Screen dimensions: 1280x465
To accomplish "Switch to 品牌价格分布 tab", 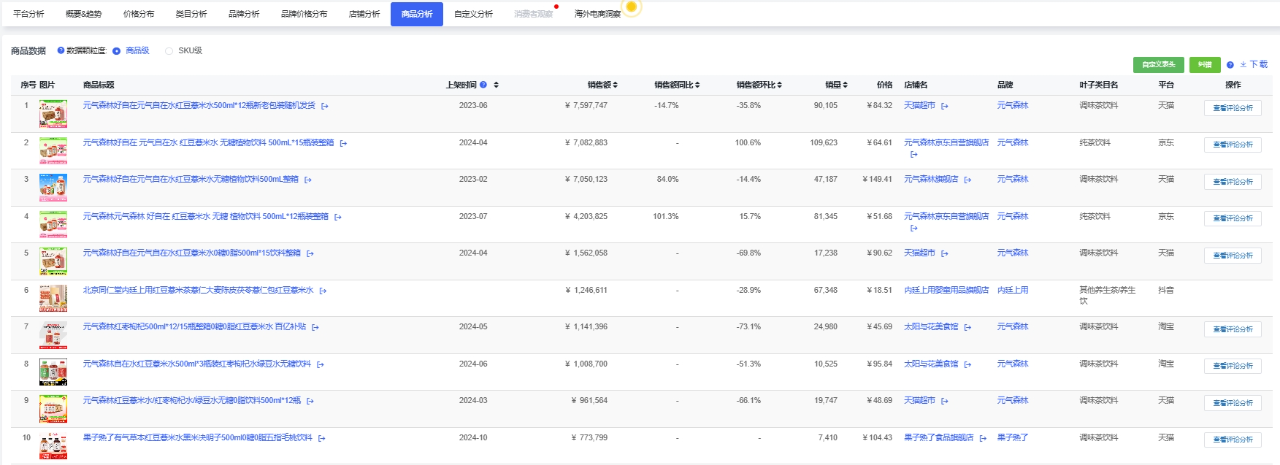I will (304, 14).
